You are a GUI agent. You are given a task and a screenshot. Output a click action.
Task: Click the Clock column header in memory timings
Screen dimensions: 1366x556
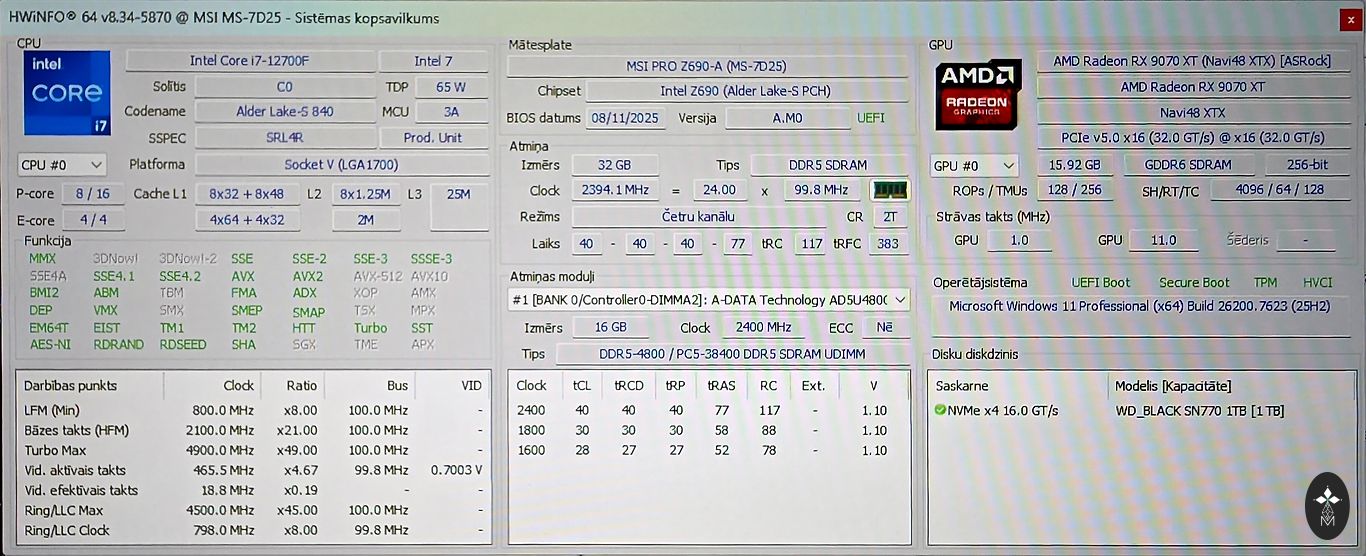click(531, 385)
